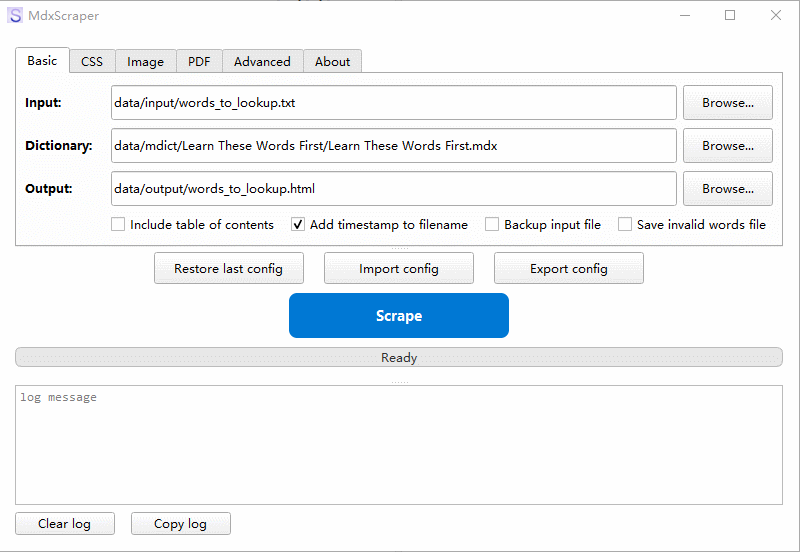The image size is (800, 552).
Task: Go to the PDF tab
Action: coord(199,61)
